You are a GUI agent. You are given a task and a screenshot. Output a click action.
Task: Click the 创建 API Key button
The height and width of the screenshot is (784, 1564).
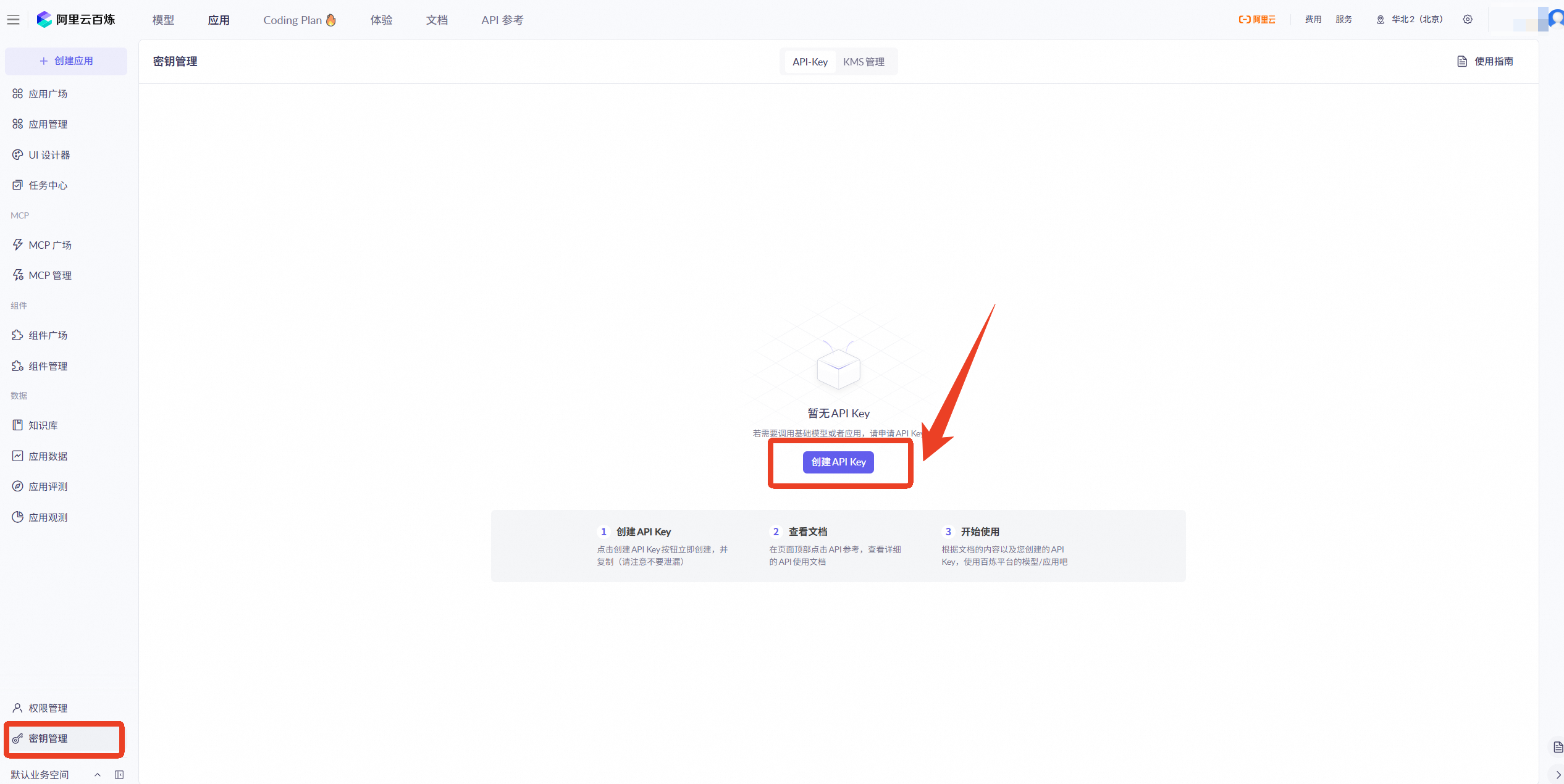[838, 462]
